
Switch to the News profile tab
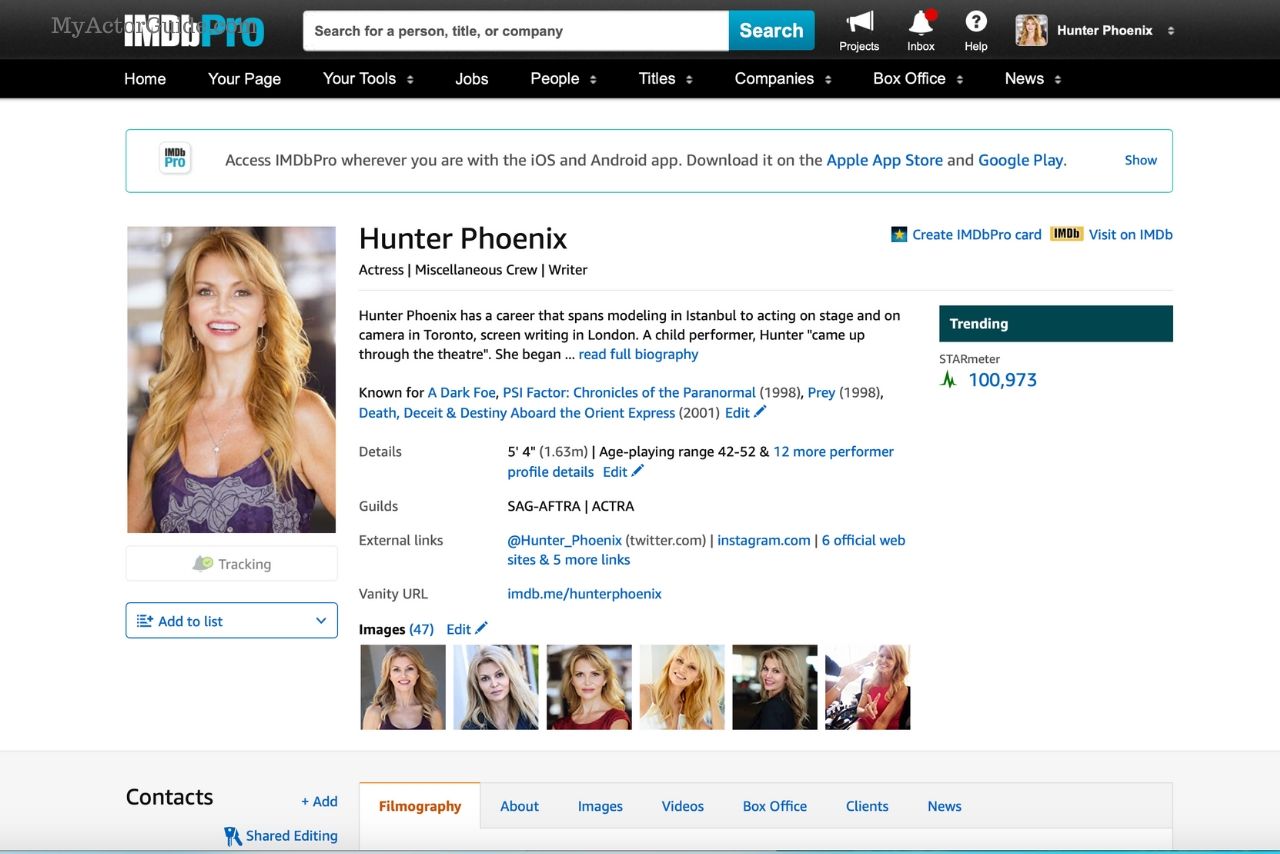point(944,806)
